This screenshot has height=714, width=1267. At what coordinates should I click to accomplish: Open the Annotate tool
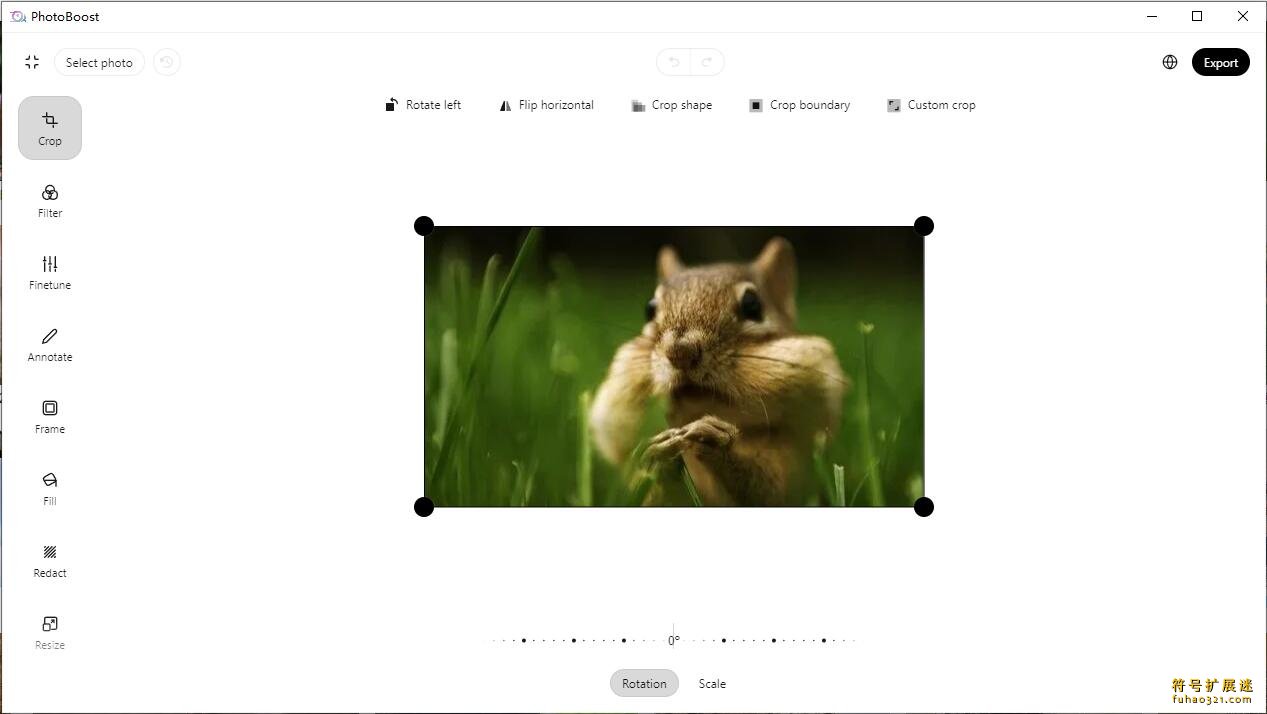click(x=49, y=343)
